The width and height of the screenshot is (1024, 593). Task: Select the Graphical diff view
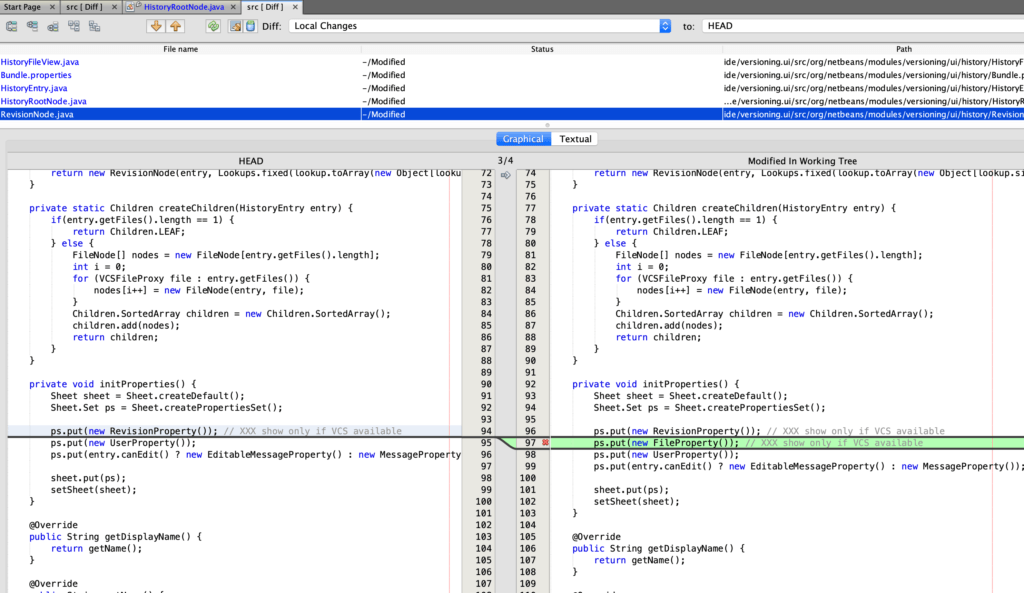click(523, 139)
